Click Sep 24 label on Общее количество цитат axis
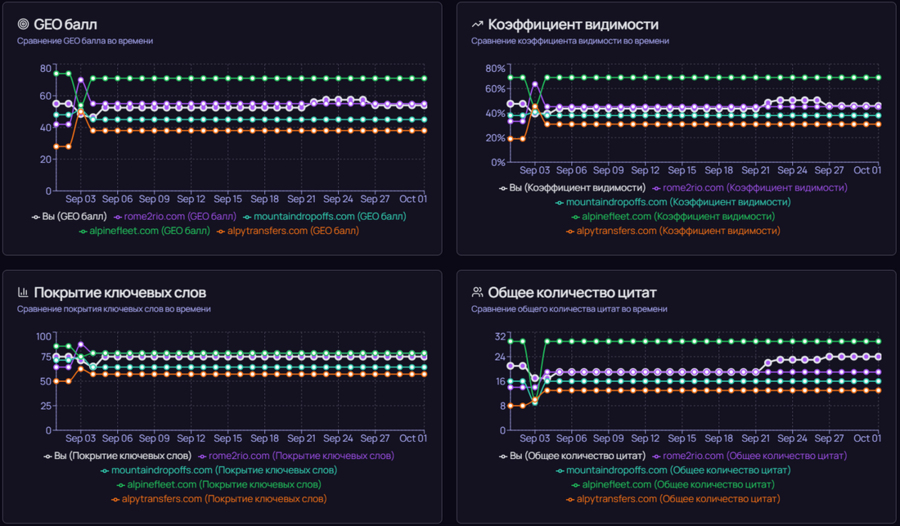 (x=791, y=438)
